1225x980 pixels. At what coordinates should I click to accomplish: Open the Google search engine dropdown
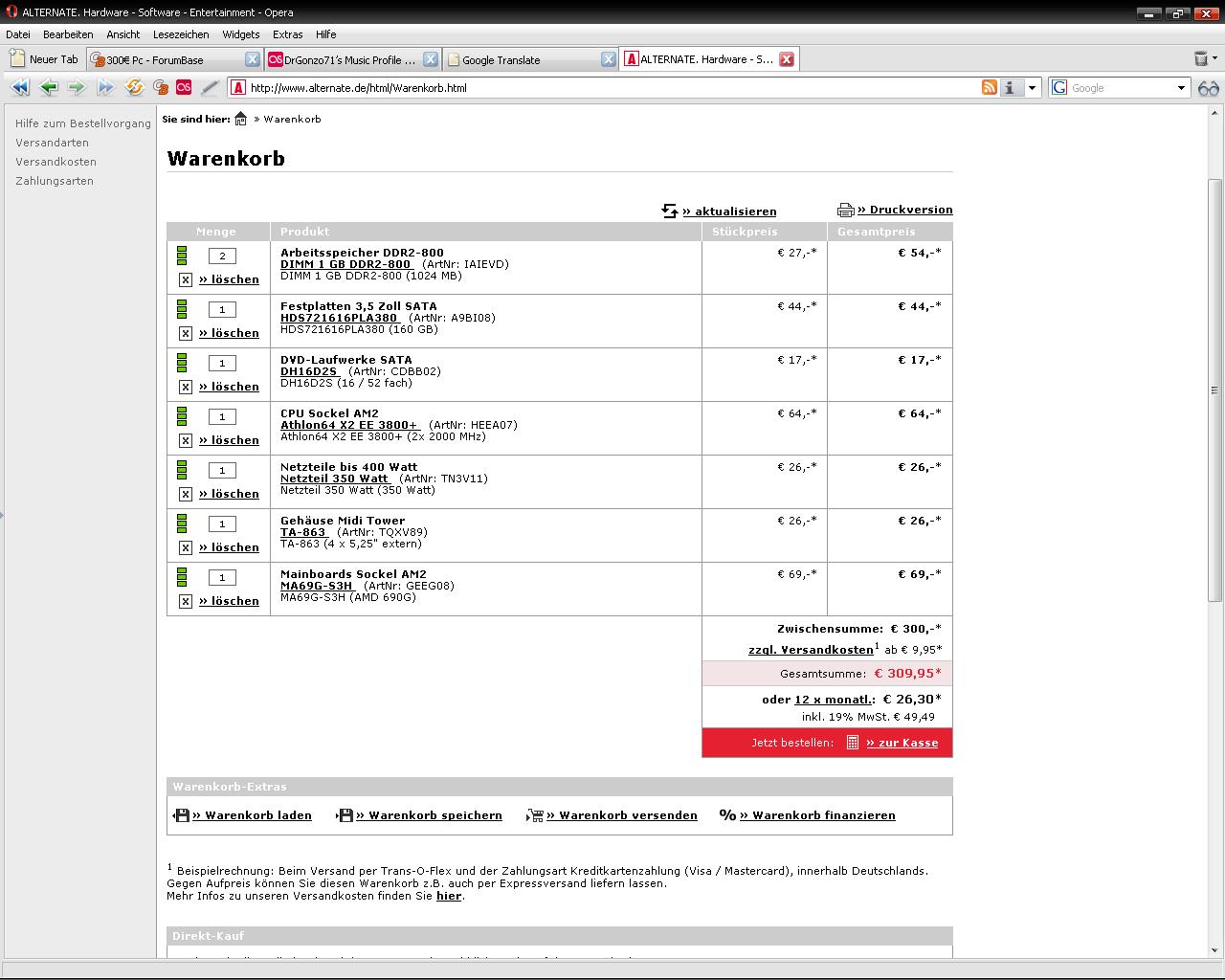point(1181,87)
